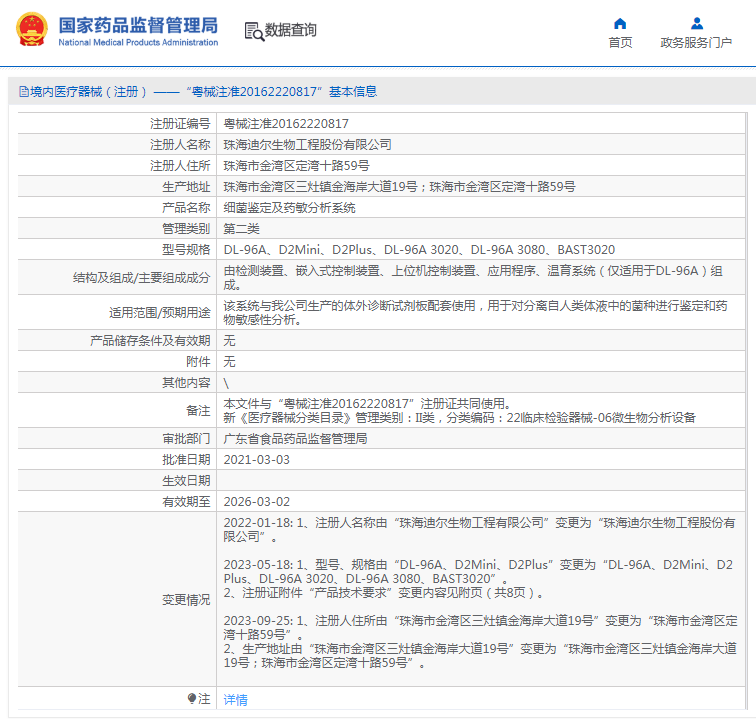Click the backslash in 其他内容 row
The height and width of the screenshot is (719, 756).
click(x=226, y=383)
